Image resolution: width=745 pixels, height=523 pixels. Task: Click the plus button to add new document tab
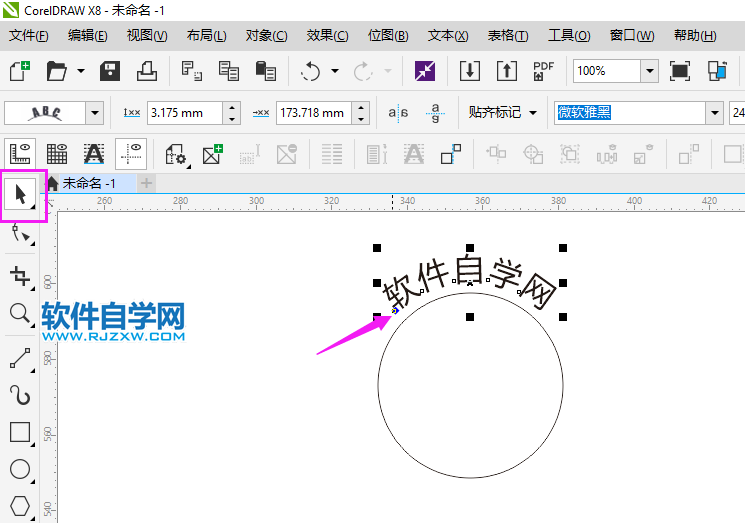tap(147, 183)
